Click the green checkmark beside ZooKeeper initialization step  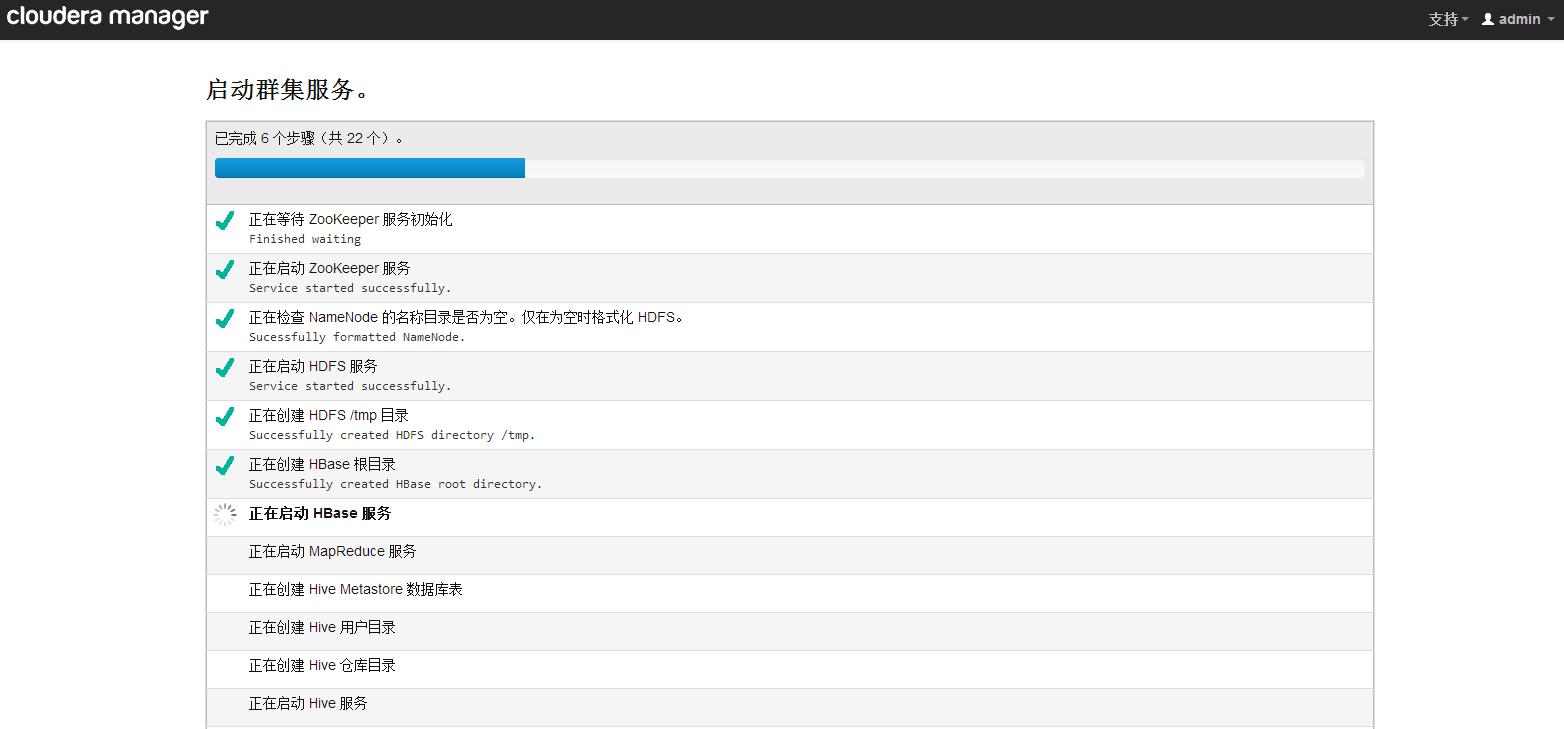(x=224, y=222)
